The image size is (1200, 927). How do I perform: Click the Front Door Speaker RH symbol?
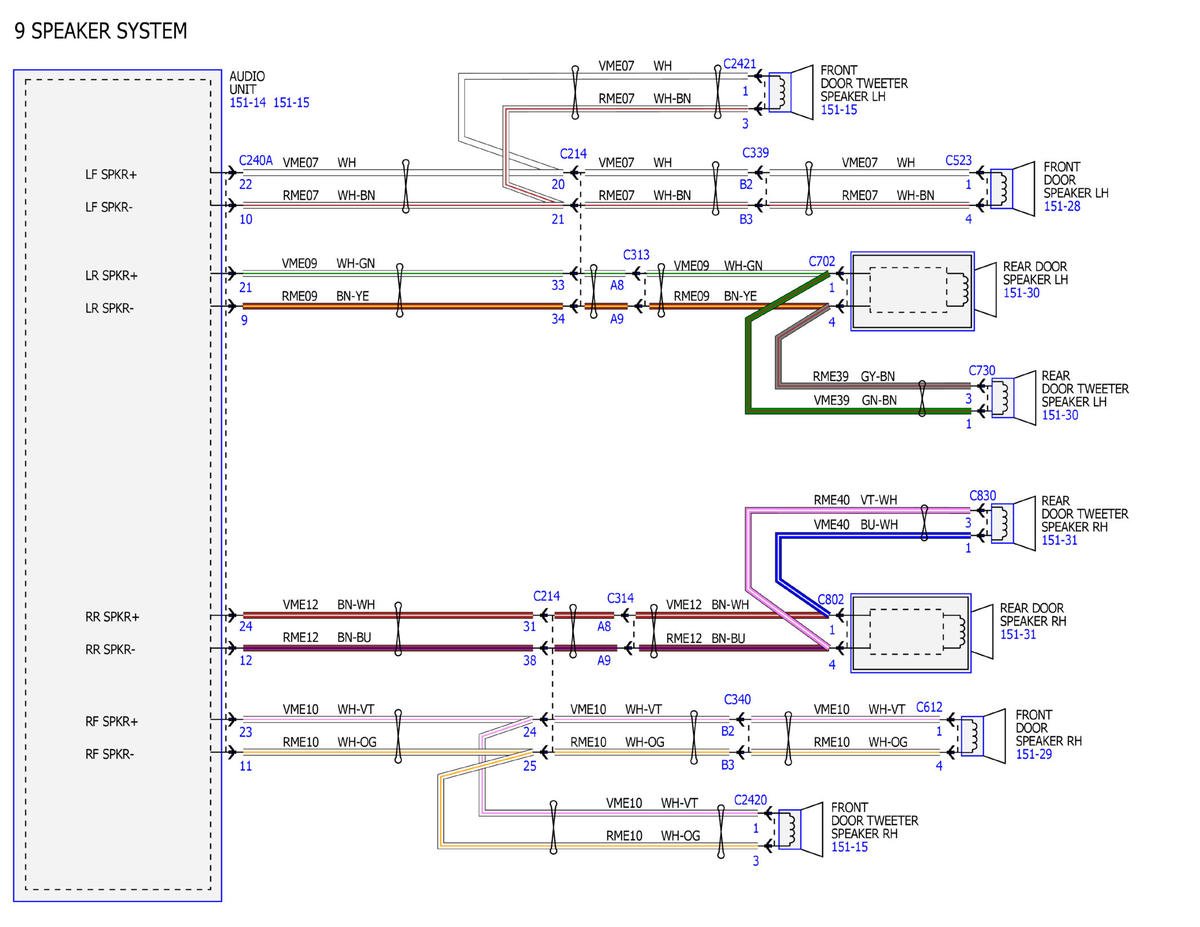(x=982, y=735)
